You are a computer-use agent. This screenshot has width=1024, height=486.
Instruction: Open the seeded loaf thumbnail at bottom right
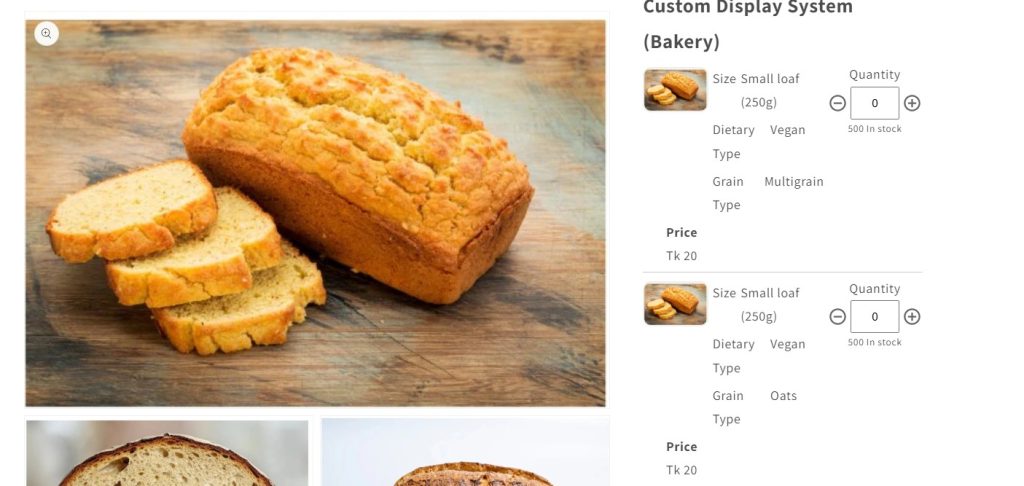pos(465,453)
